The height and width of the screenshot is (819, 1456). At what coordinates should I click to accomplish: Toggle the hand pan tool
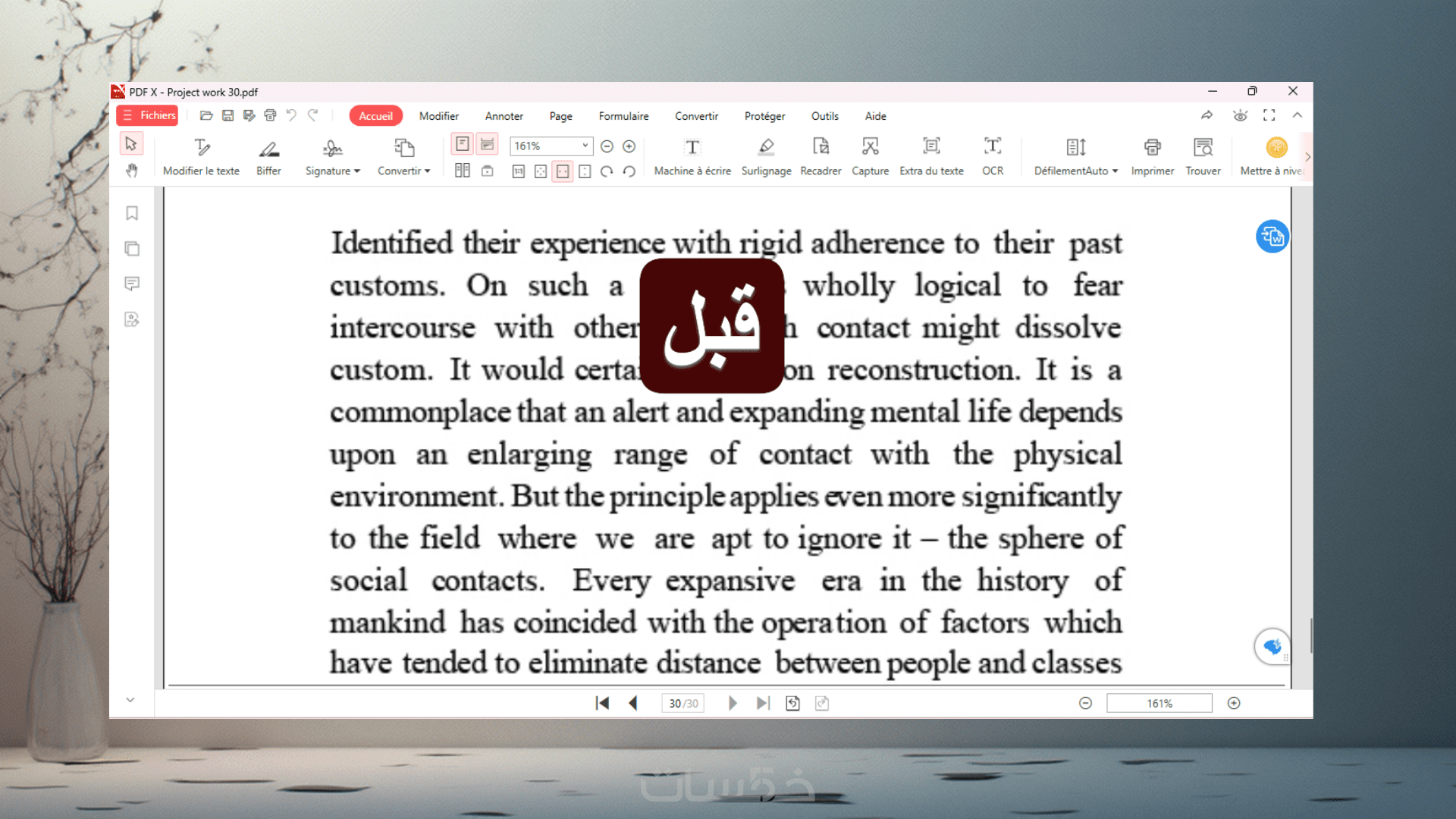pos(132,171)
